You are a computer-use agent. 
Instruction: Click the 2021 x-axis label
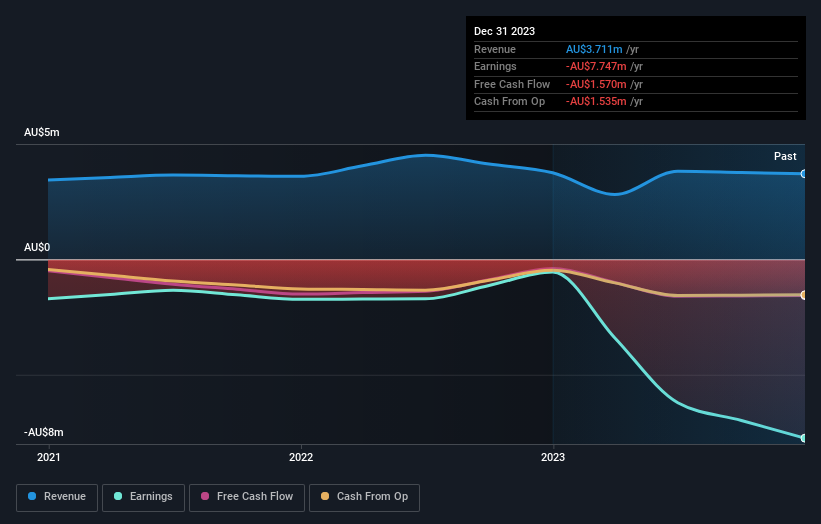click(x=49, y=457)
